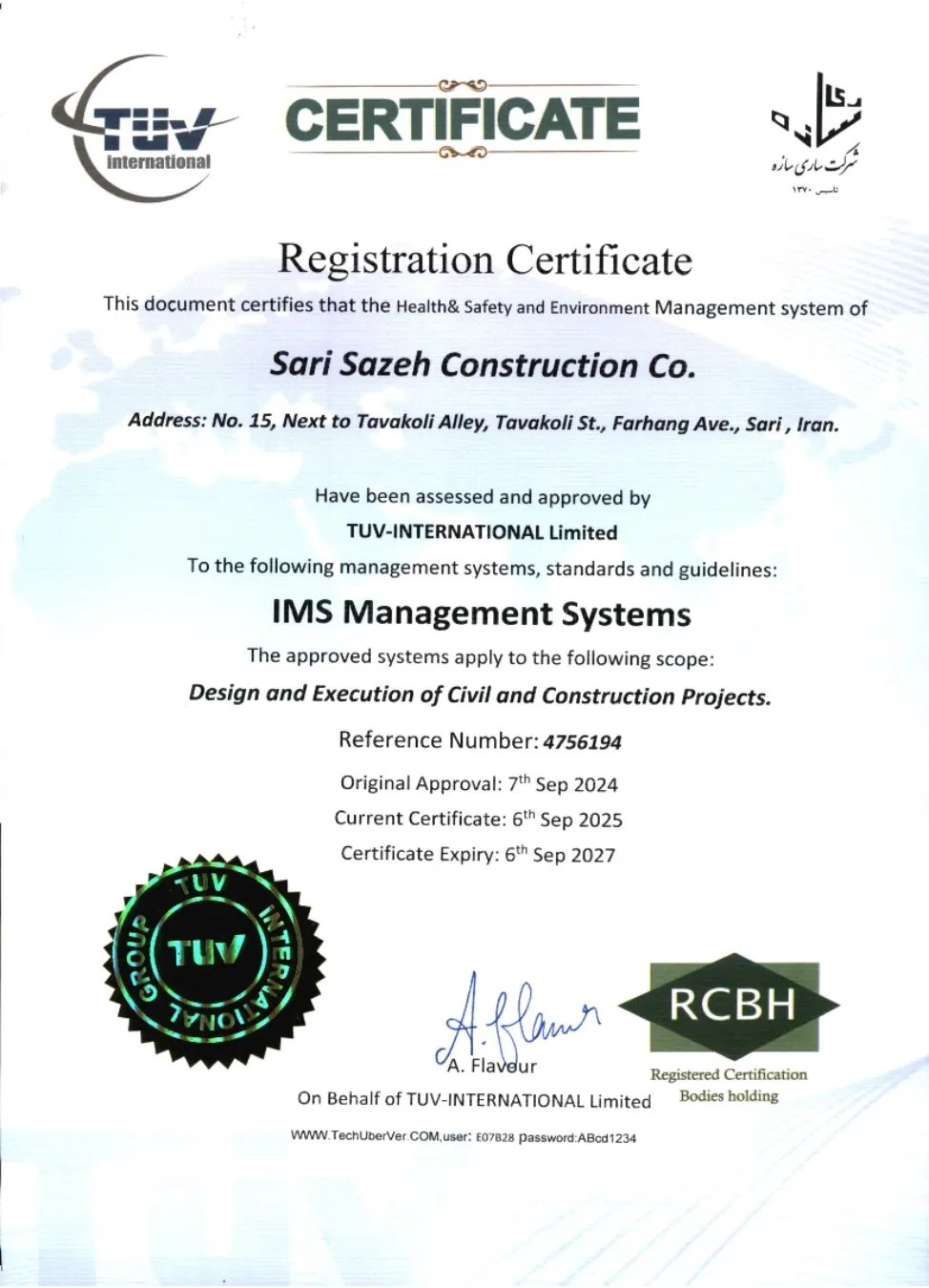Viewport: 929px width, 1288px height.
Task: Click the "Reference Number:" label
Action: tap(439, 740)
